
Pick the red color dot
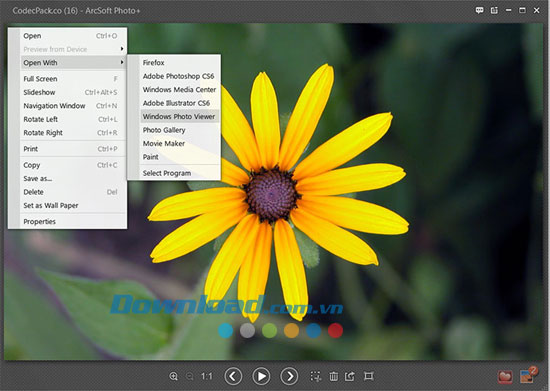click(x=335, y=331)
